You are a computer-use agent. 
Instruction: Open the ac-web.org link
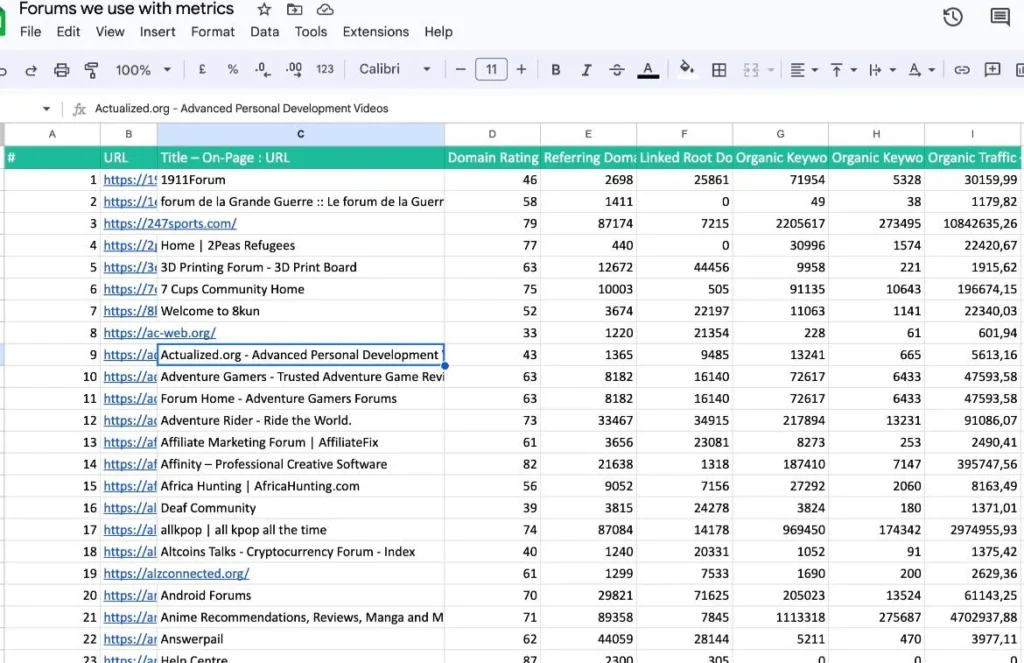click(x=159, y=333)
